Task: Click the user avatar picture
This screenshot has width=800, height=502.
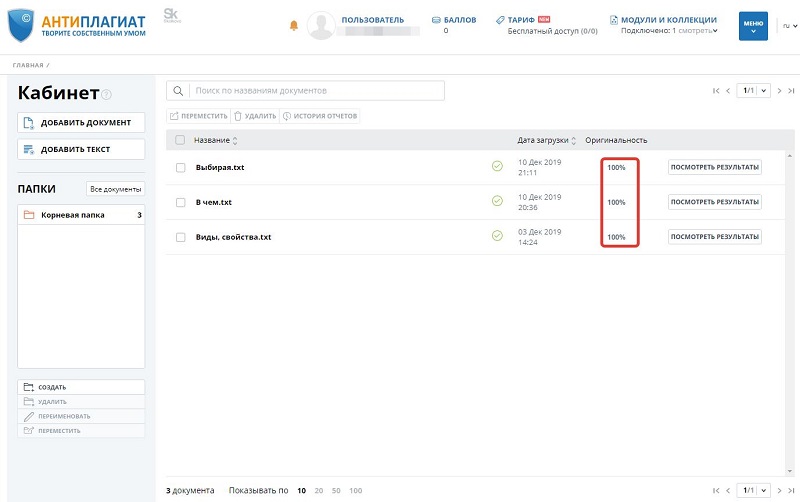Action: [x=321, y=26]
